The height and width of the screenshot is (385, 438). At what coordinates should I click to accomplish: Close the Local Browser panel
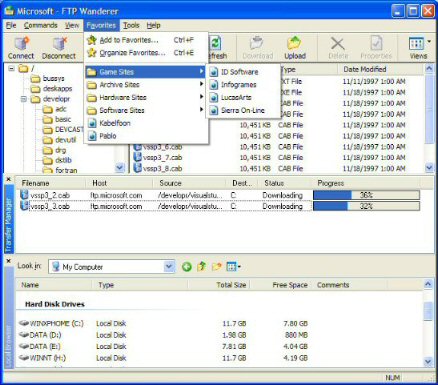click(x=9, y=261)
